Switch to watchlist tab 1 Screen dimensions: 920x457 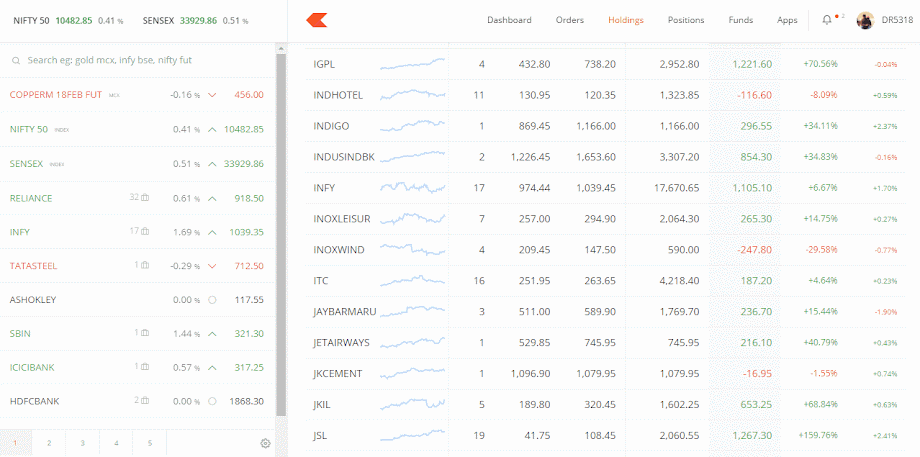click(x=16, y=444)
